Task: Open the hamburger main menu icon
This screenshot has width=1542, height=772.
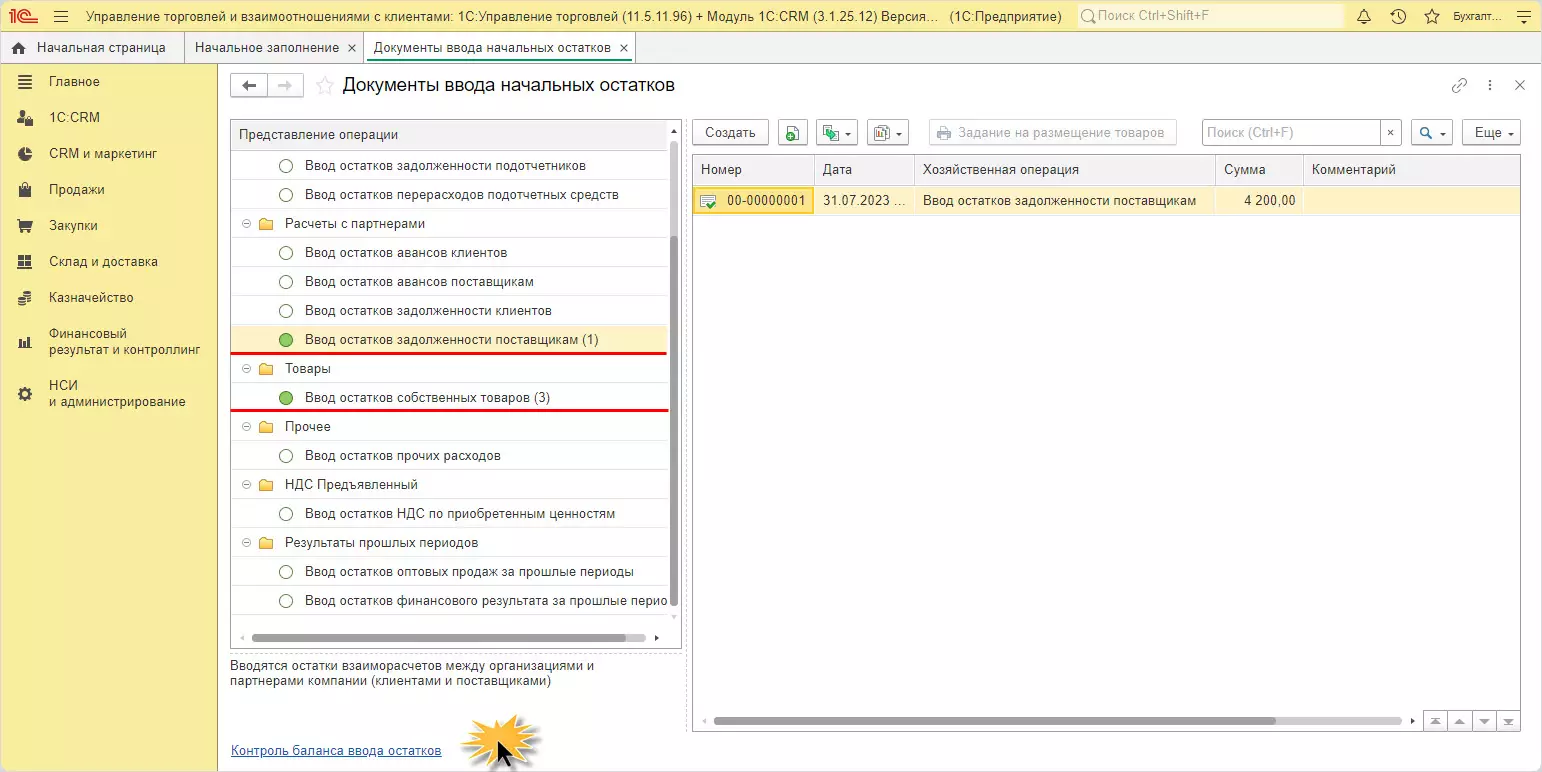Action: click(61, 17)
